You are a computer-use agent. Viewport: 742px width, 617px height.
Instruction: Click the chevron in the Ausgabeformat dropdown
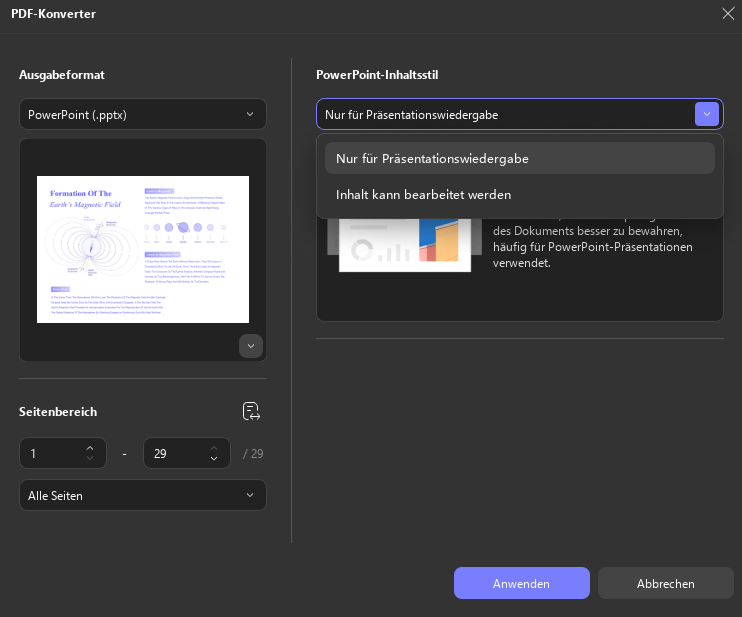pos(250,114)
